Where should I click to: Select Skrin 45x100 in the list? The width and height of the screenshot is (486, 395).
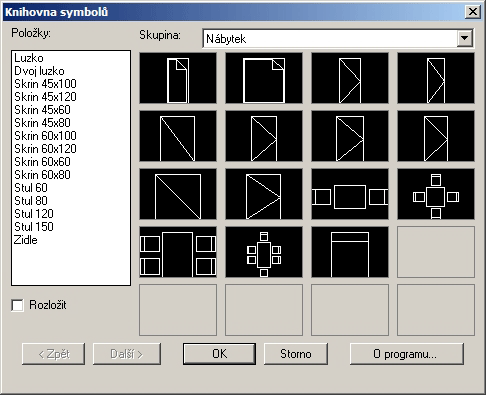[45, 84]
